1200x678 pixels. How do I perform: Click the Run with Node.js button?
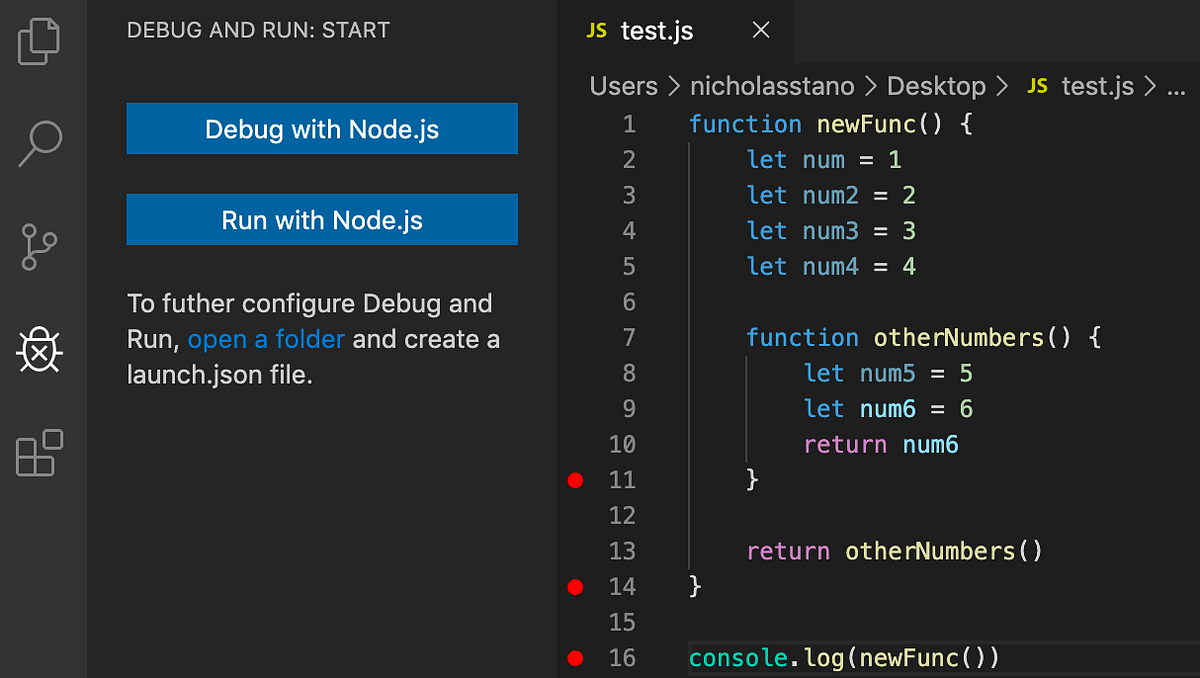pos(322,219)
